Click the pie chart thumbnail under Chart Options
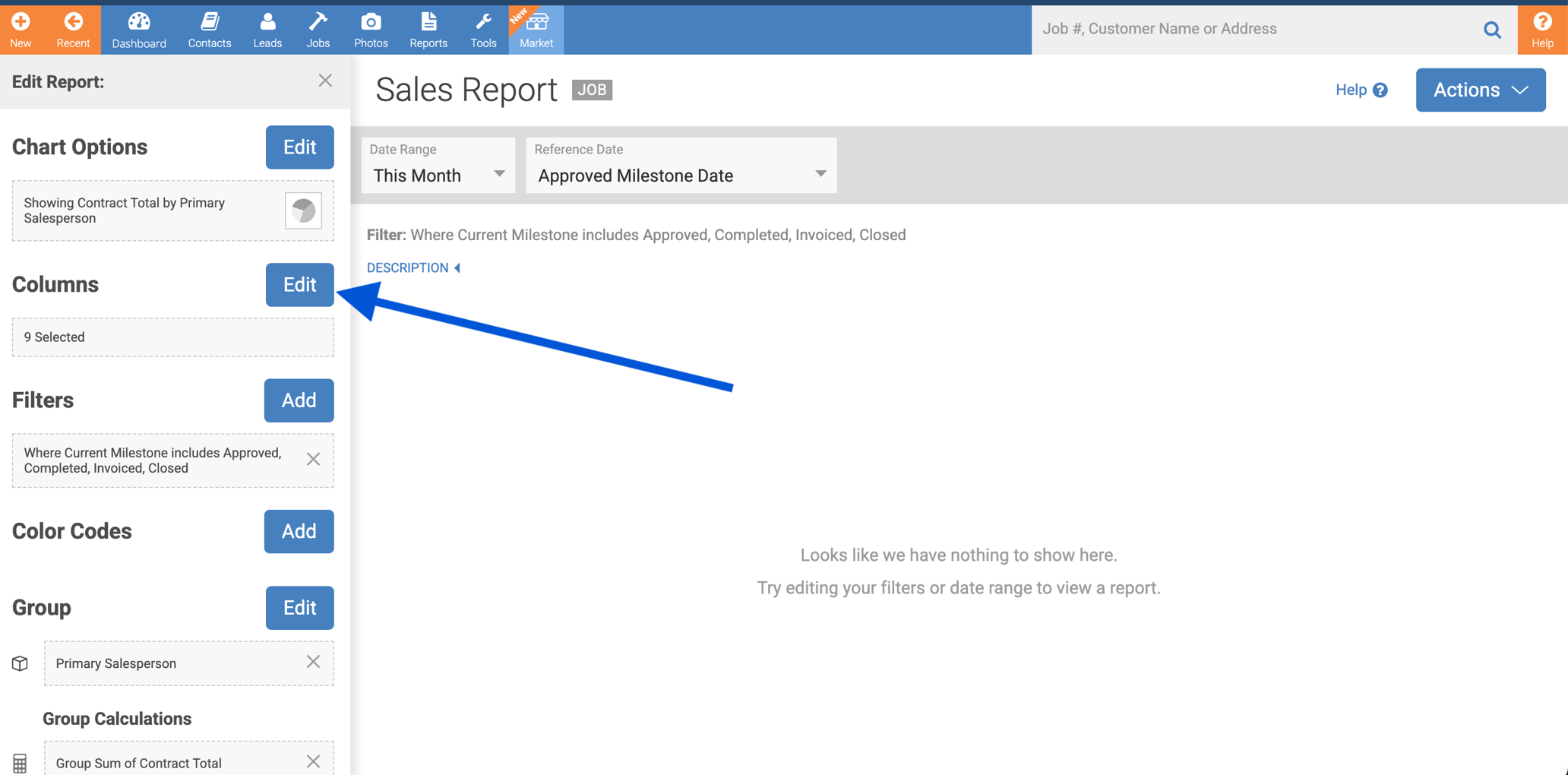The image size is (1568, 775). pos(303,210)
